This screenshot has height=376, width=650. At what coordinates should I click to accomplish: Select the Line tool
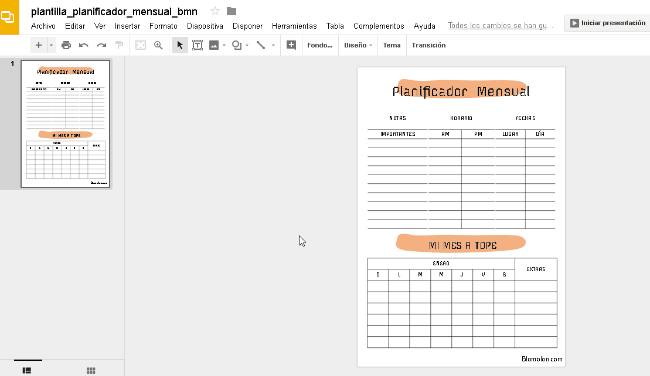tap(261, 45)
